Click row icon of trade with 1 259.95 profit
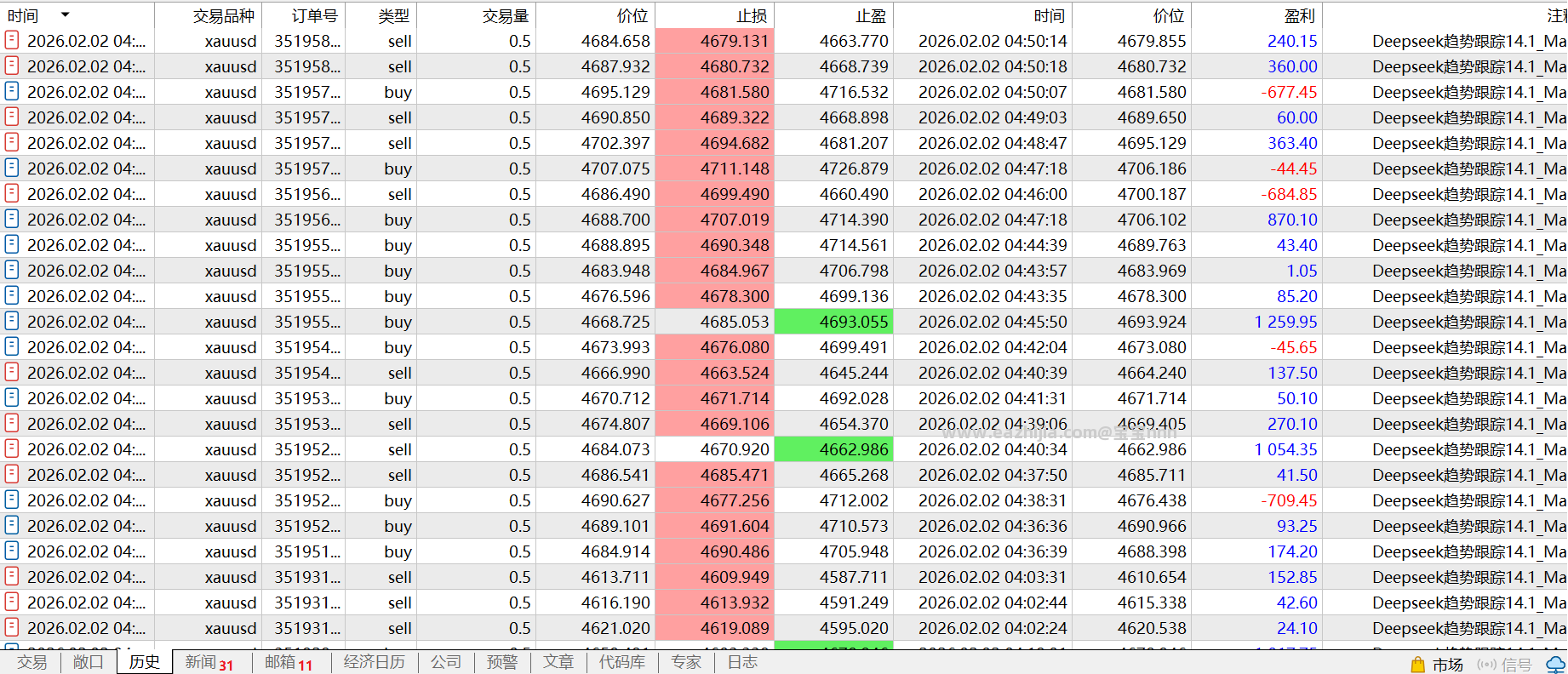The width and height of the screenshot is (1568, 674). [12, 320]
